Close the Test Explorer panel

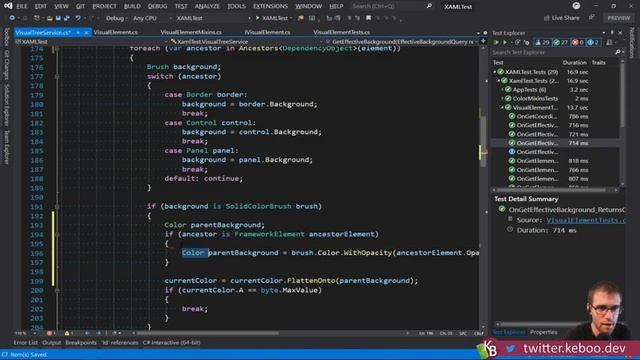[x=620, y=33]
